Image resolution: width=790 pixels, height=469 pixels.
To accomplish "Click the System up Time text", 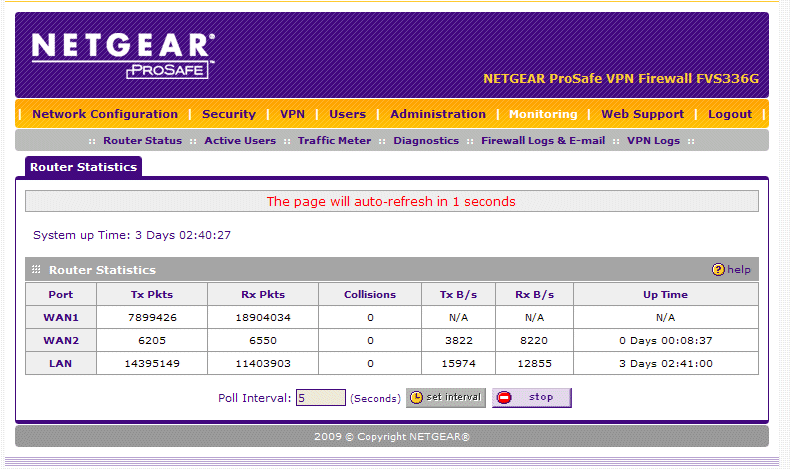I will [132, 235].
